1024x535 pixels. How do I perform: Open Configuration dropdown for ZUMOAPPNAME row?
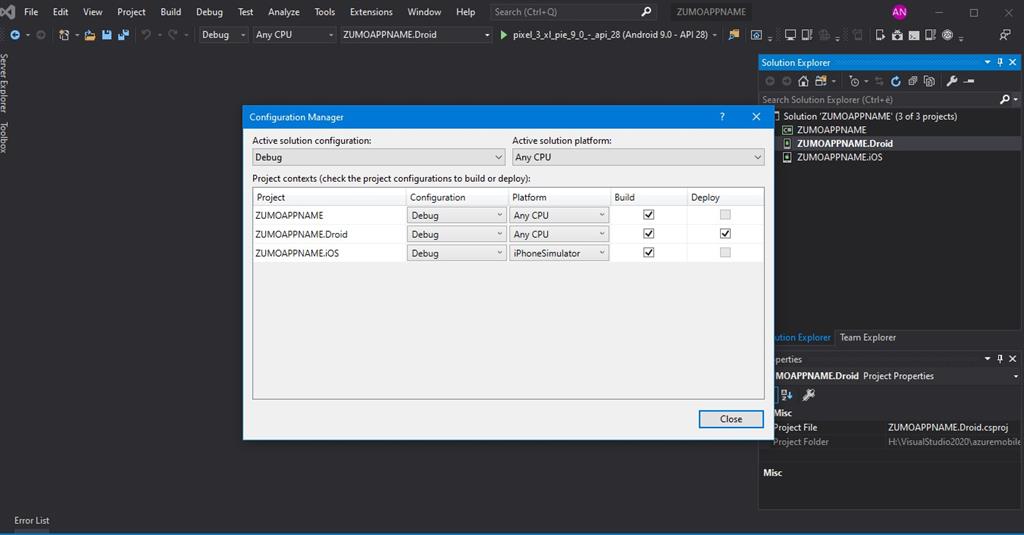pyautogui.click(x=456, y=215)
